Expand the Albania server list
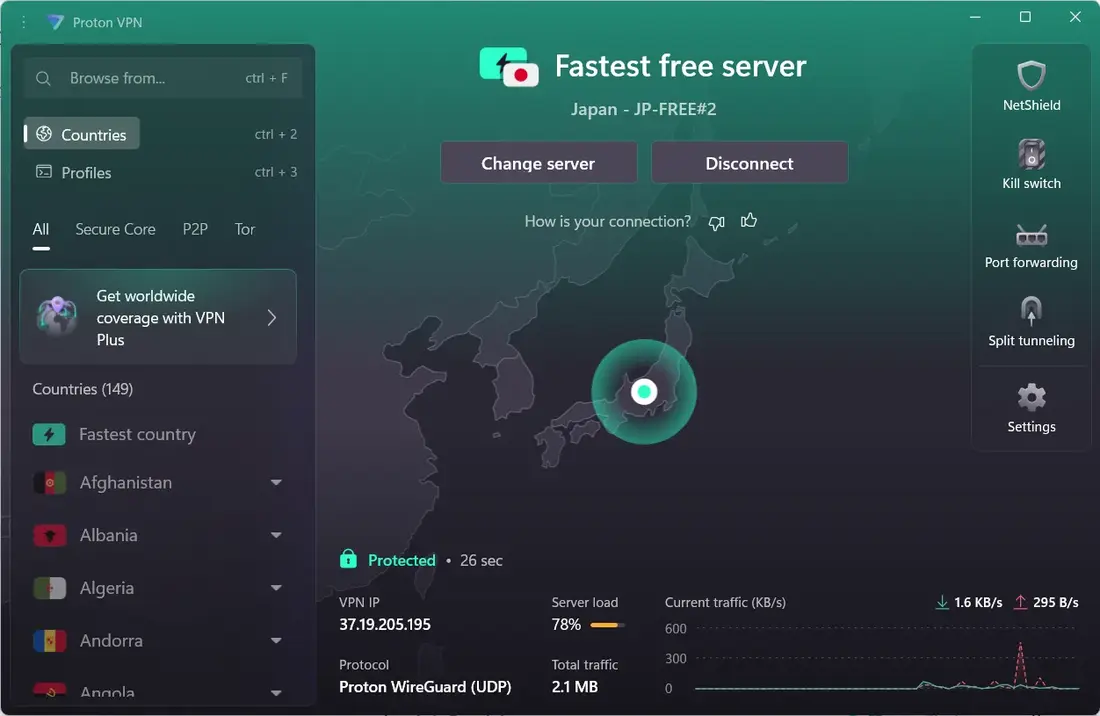Image resolution: width=1100 pixels, height=716 pixels. [276, 535]
